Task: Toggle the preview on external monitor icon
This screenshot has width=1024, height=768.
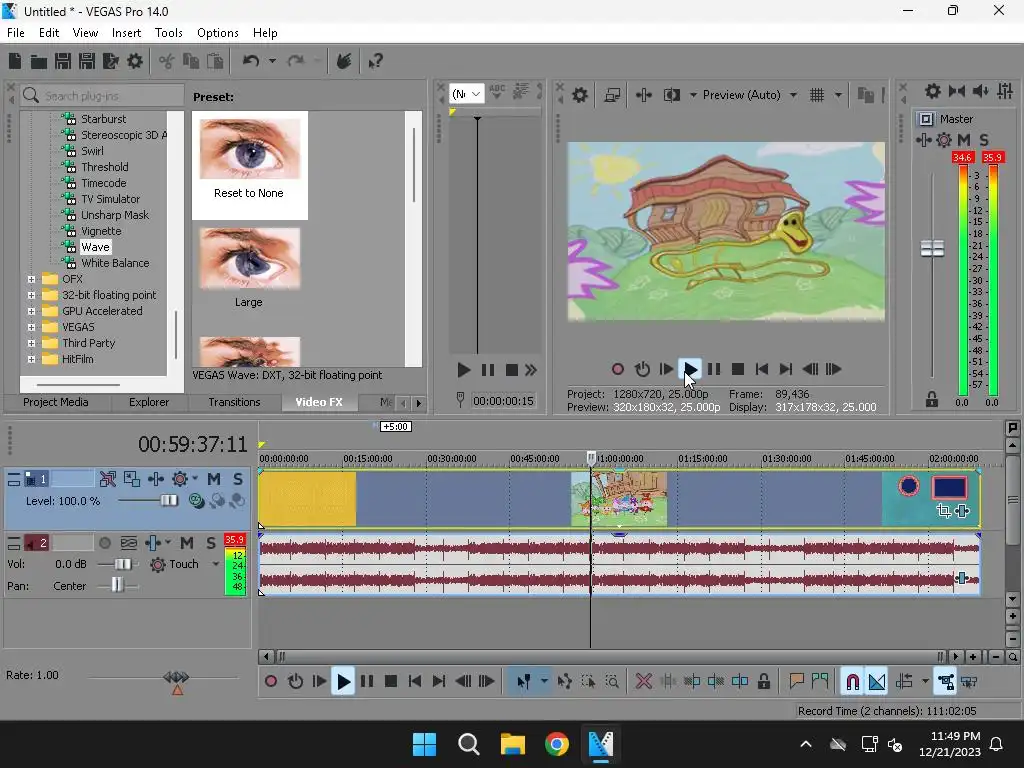Action: pyautogui.click(x=612, y=95)
